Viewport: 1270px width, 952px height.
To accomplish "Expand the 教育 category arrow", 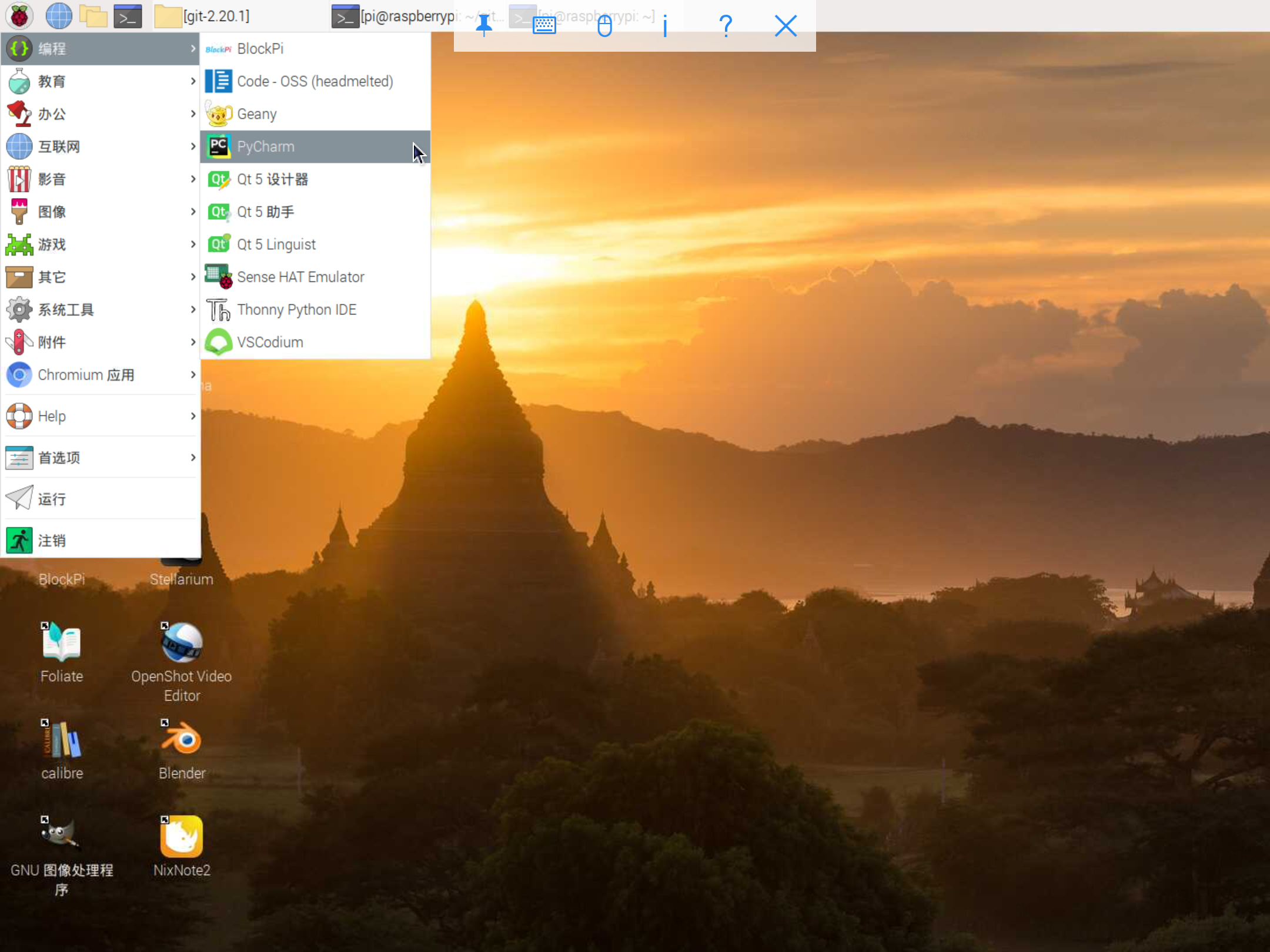I will point(193,81).
